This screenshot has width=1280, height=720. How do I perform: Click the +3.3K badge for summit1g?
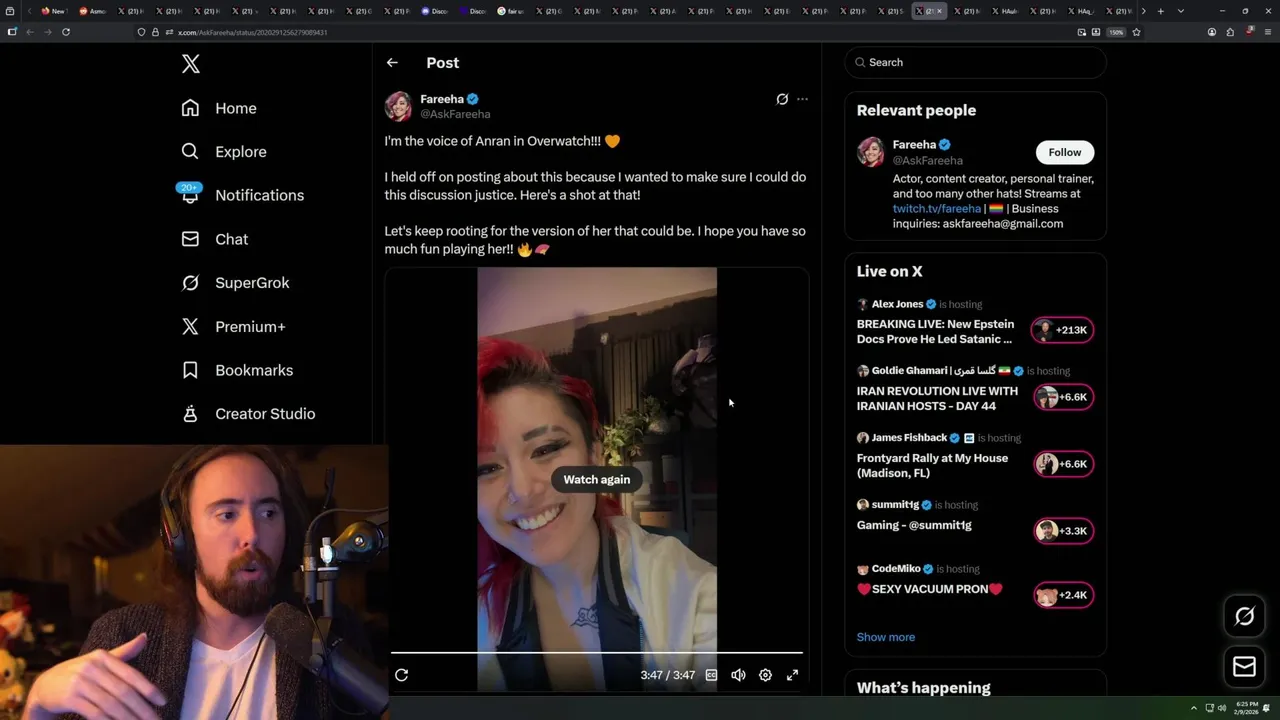1063,531
